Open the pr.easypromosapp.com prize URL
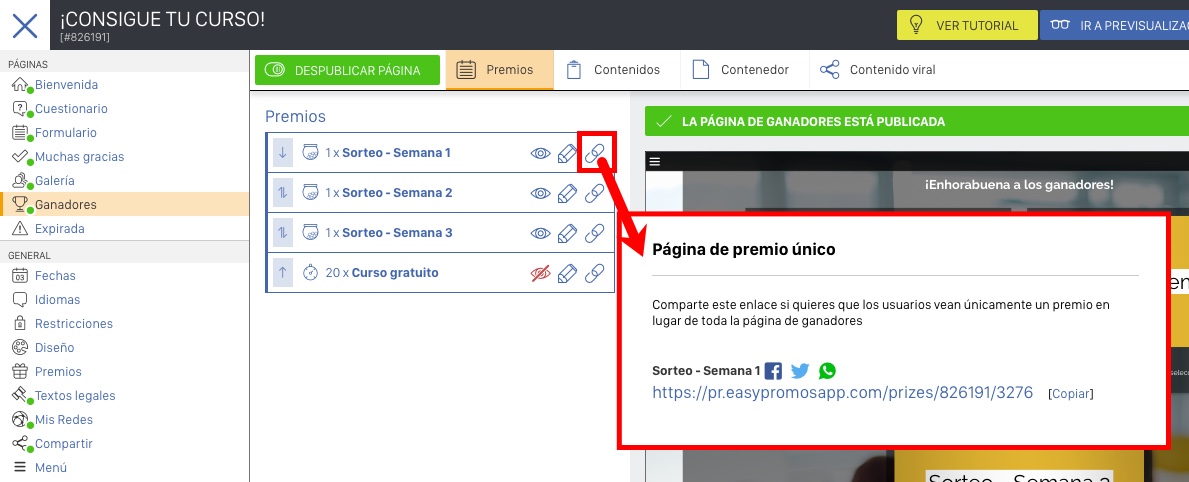1189x482 pixels. [842, 393]
